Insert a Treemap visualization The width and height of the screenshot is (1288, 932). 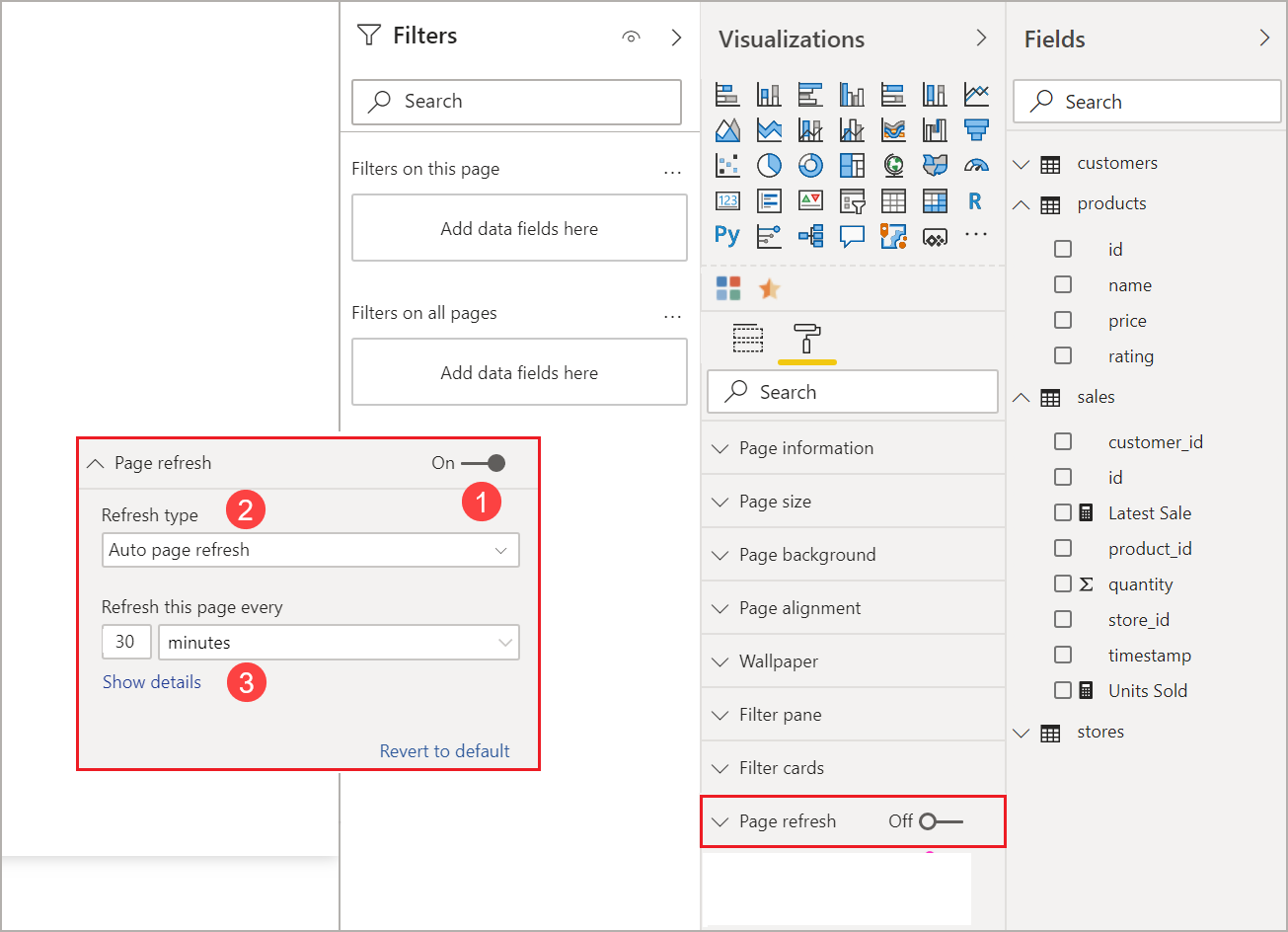[x=852, y=165]
